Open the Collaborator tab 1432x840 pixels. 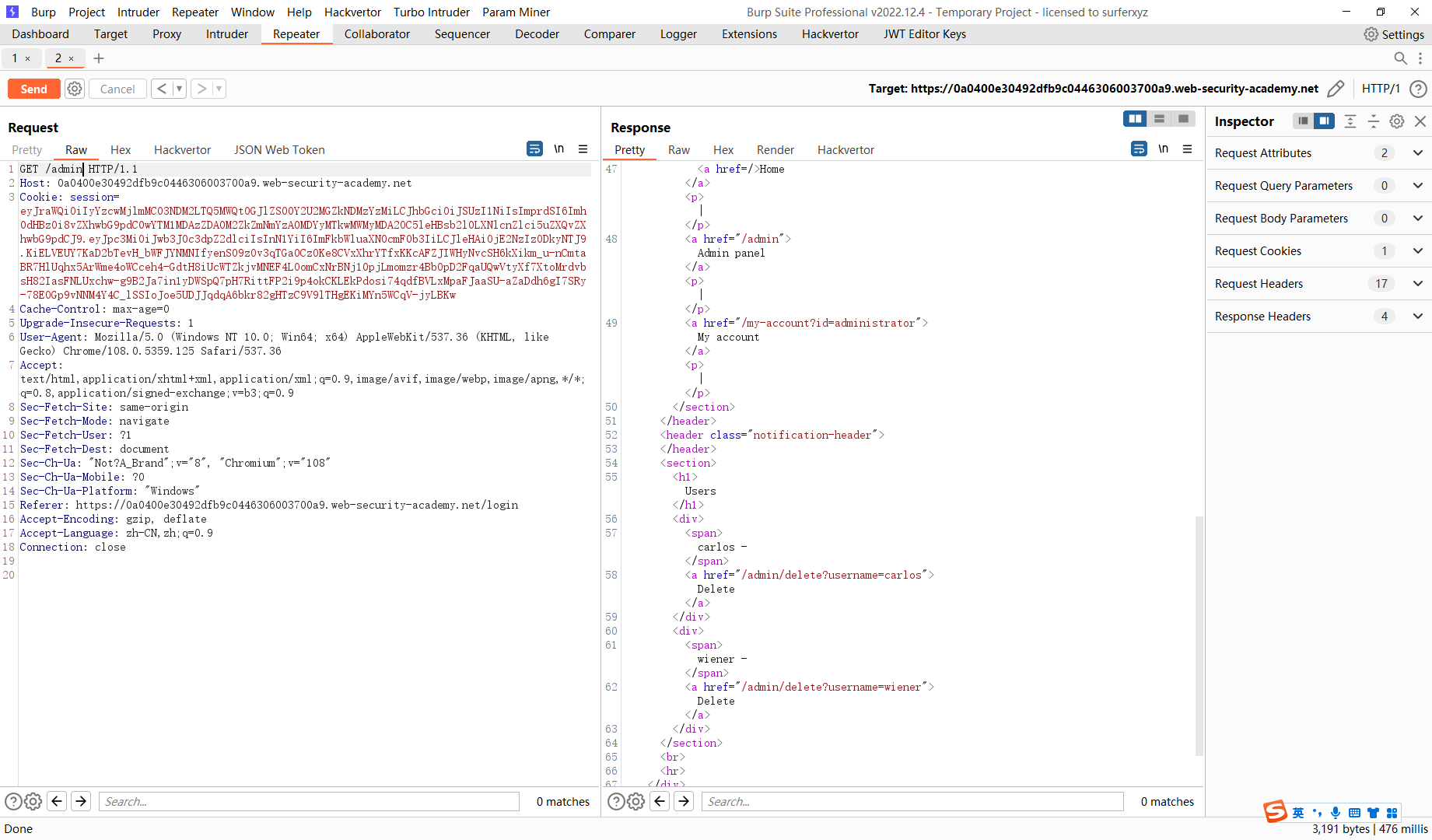click(x=377, y=34)
